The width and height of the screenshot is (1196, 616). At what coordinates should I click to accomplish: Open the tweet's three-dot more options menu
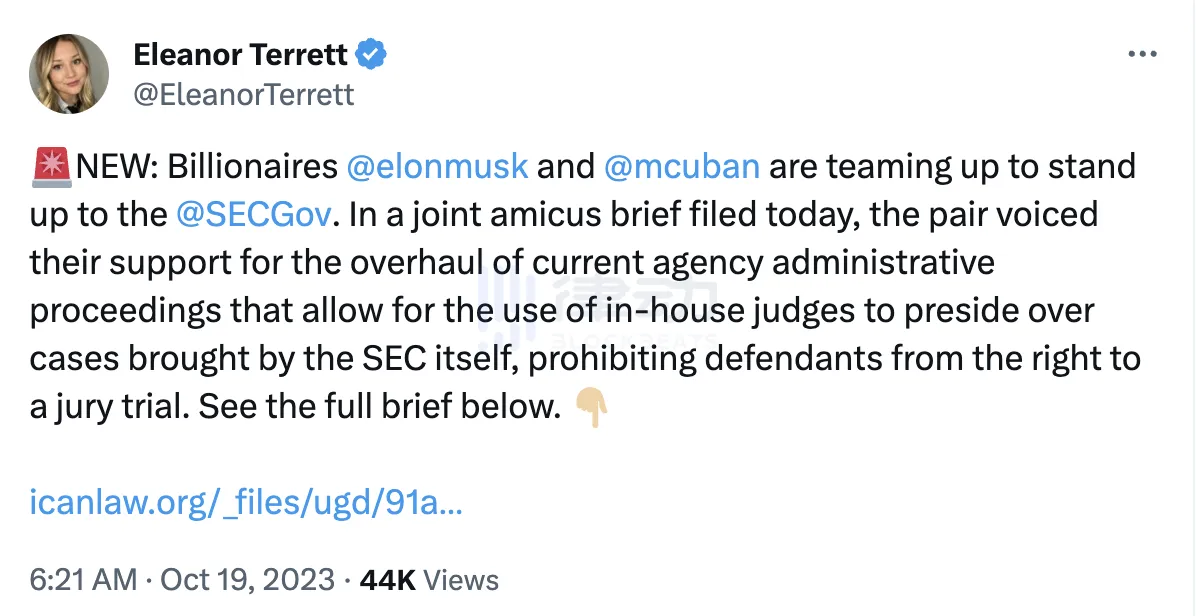pos(1142,54)
